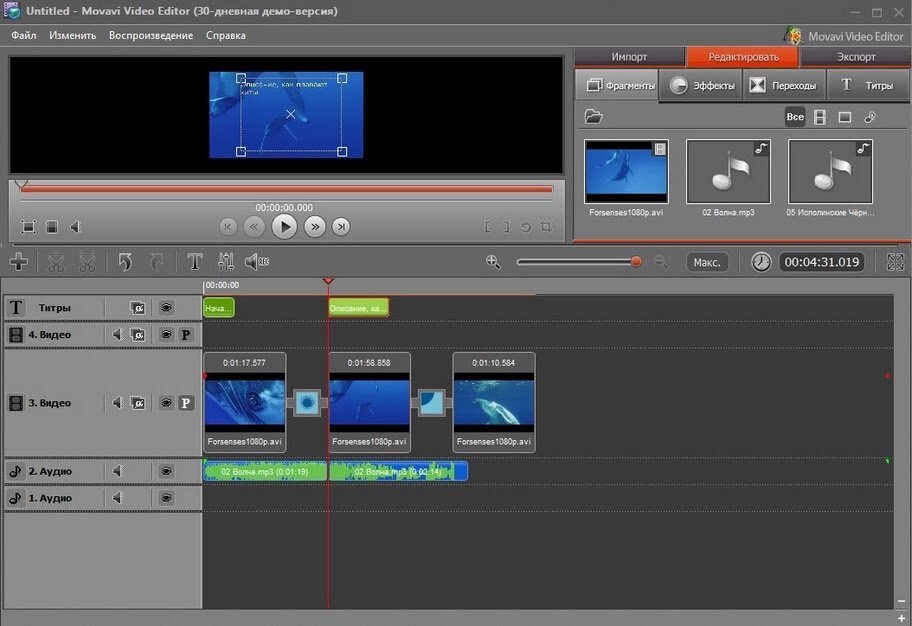The width and height of the screenshot is (912, 626).
Task: Jump to the end of the preview
Action: coord(341,226)
